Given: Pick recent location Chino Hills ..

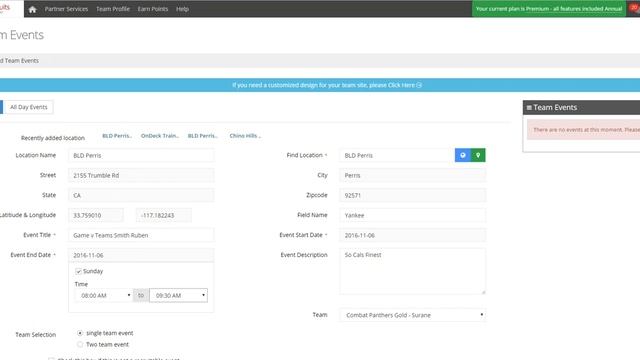Looking at the screenshot, I should pyautogui.click(x=245, y=136).
